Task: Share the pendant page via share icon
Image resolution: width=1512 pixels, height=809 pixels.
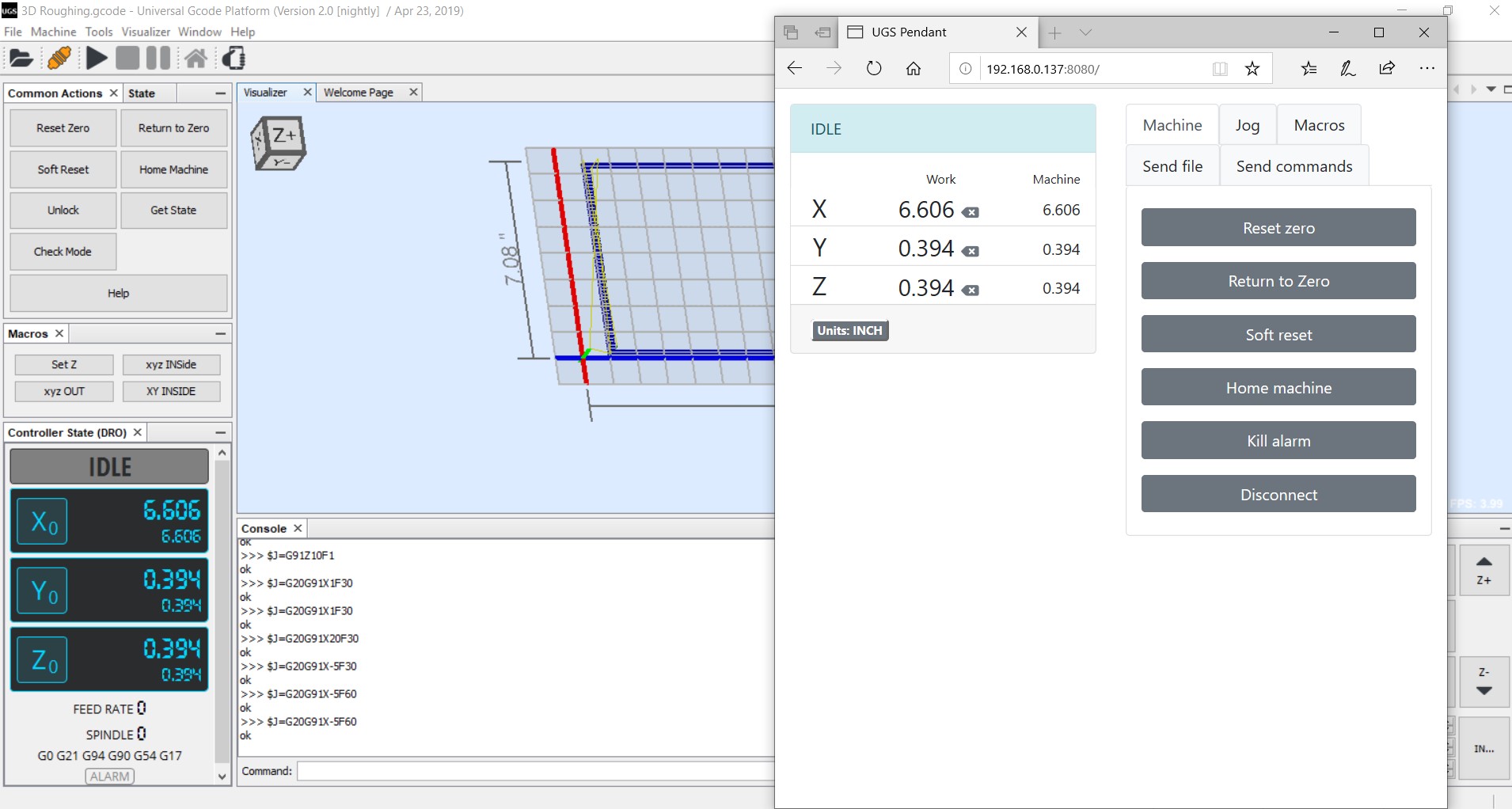Action: point(1387,68)
